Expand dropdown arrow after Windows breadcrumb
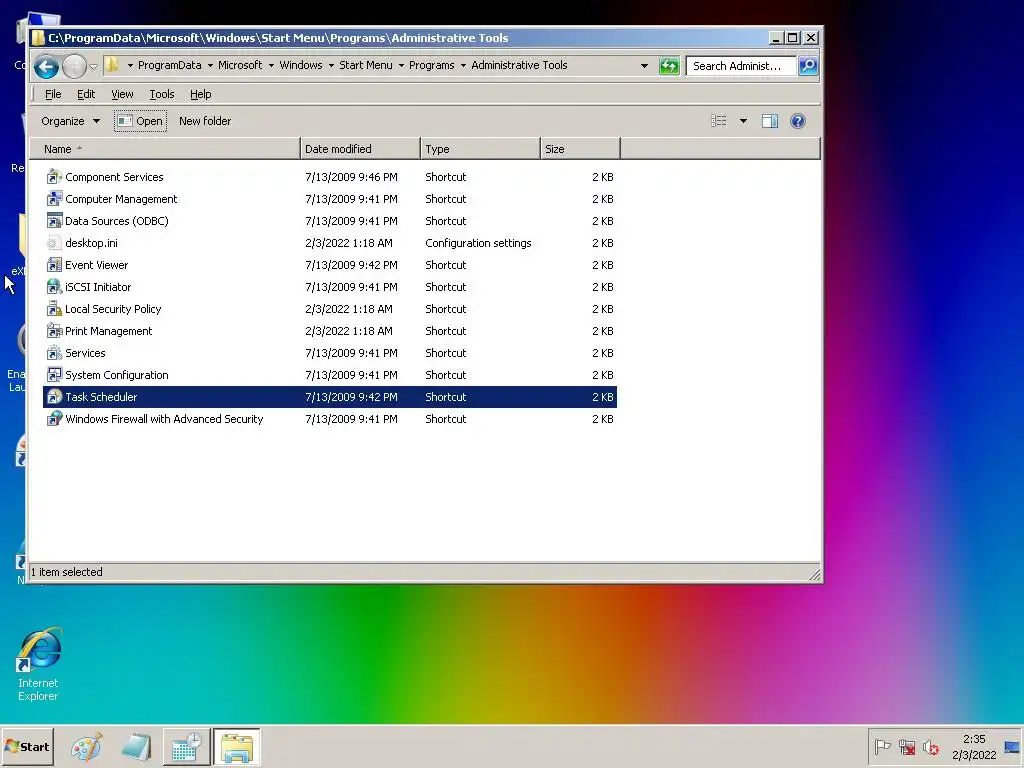 pyautogui.click(x=331, y=65)
